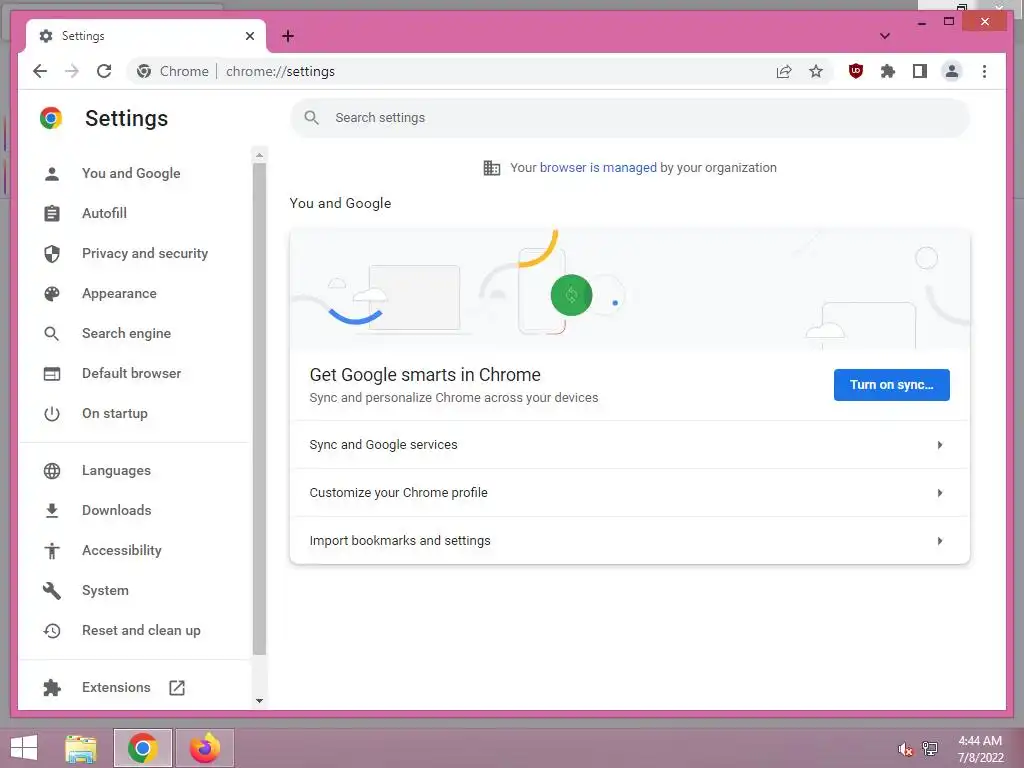Click sidebar scrollbar down arrow
The width and height of the screenshot is (1024, 768).
259,701
